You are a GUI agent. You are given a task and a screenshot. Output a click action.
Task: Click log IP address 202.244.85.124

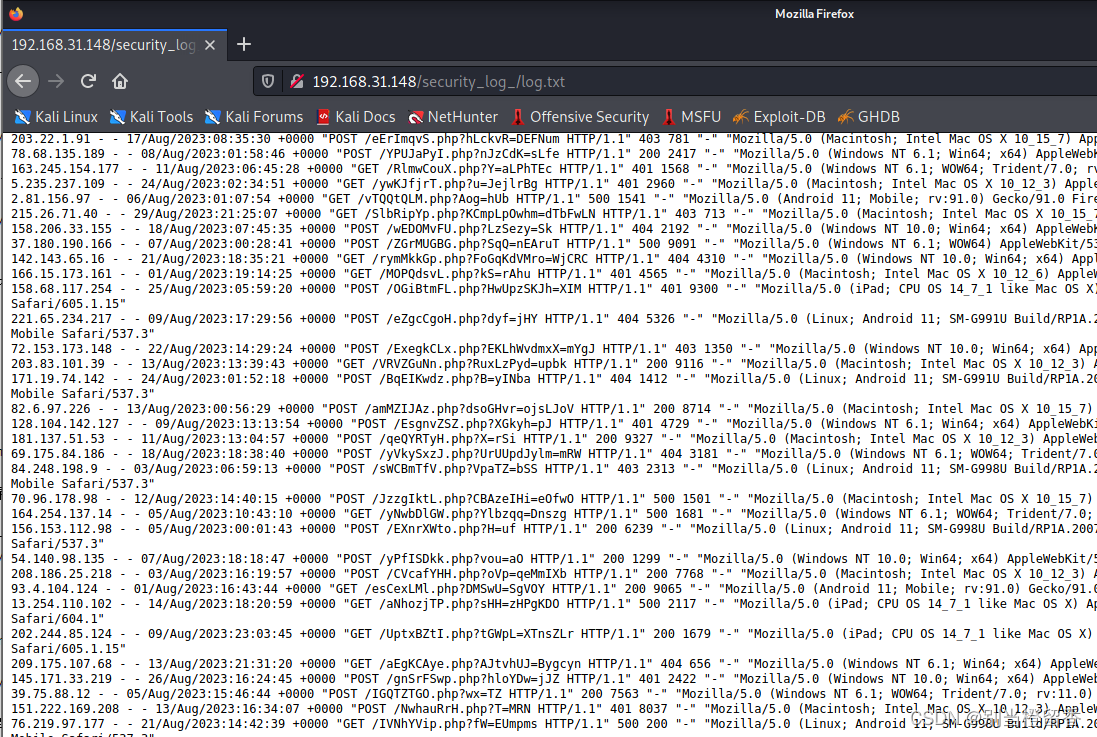(61, 634)
